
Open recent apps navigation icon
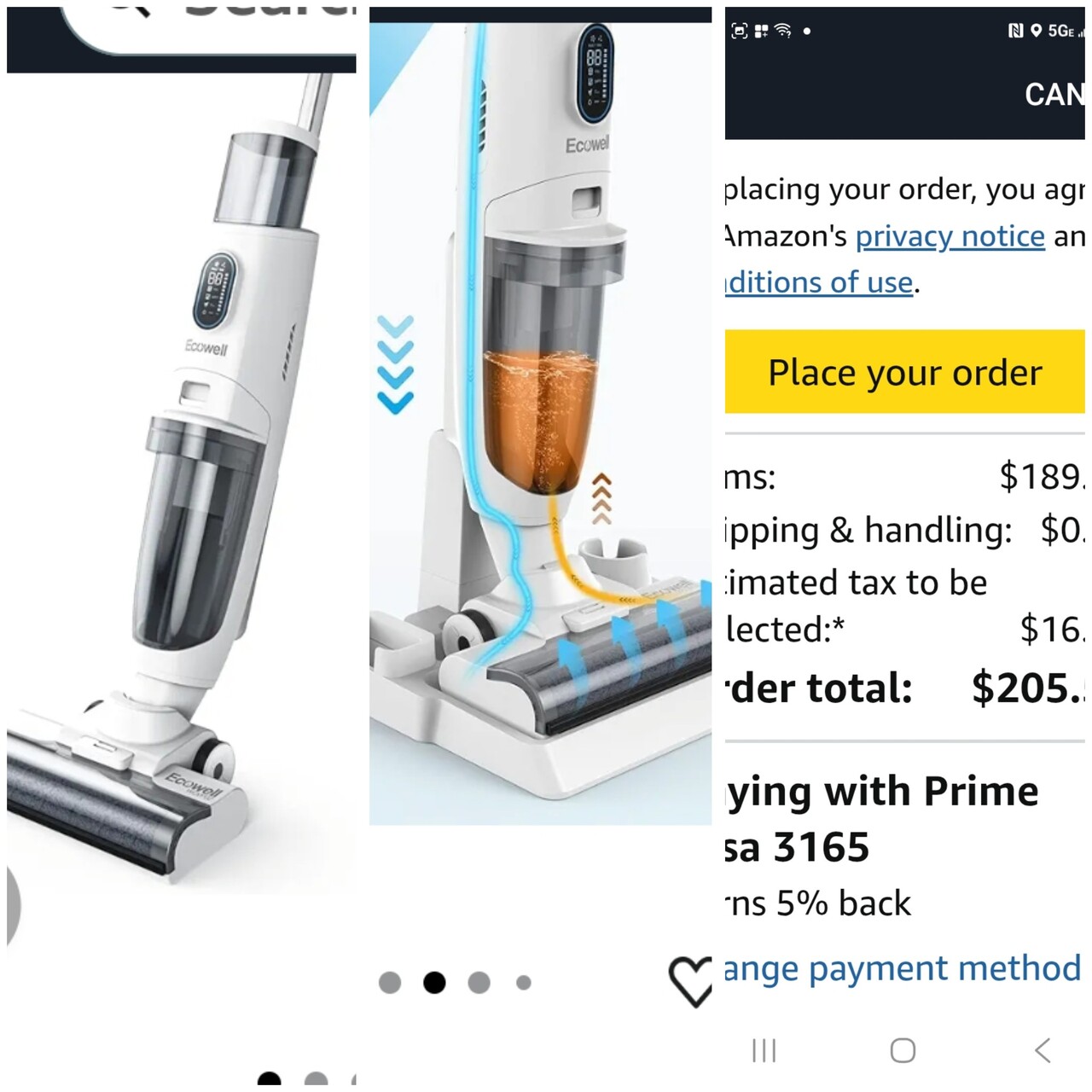click(x=764, y=1050)
